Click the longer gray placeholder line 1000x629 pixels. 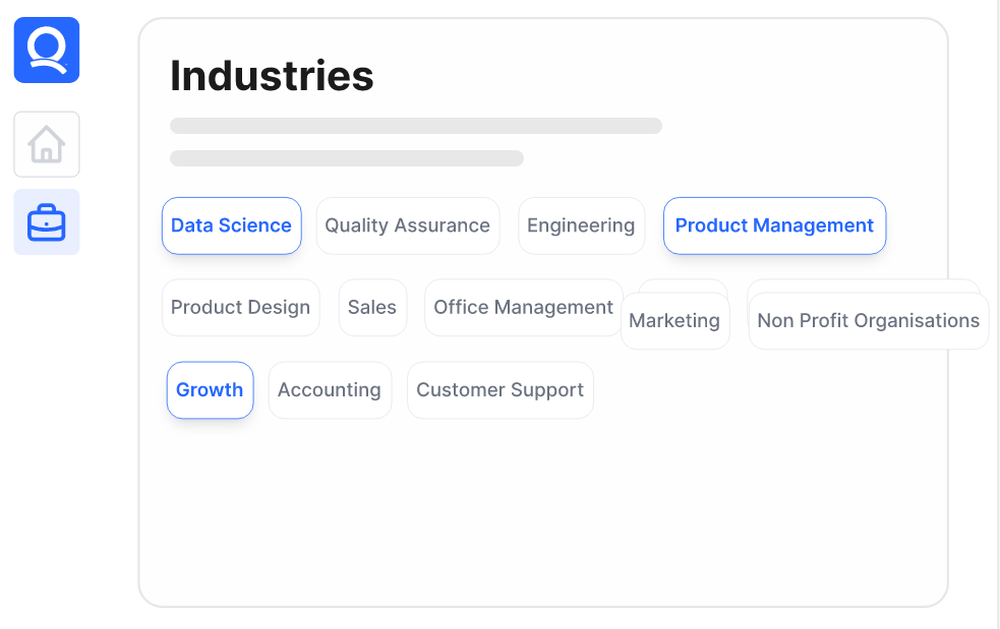click(416, 126)
